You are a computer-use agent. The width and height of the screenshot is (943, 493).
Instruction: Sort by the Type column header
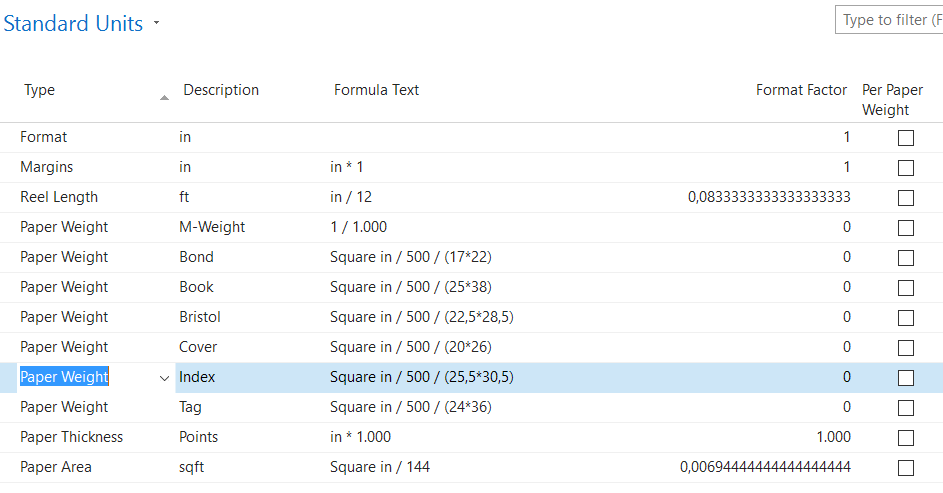tap(40, 90)
